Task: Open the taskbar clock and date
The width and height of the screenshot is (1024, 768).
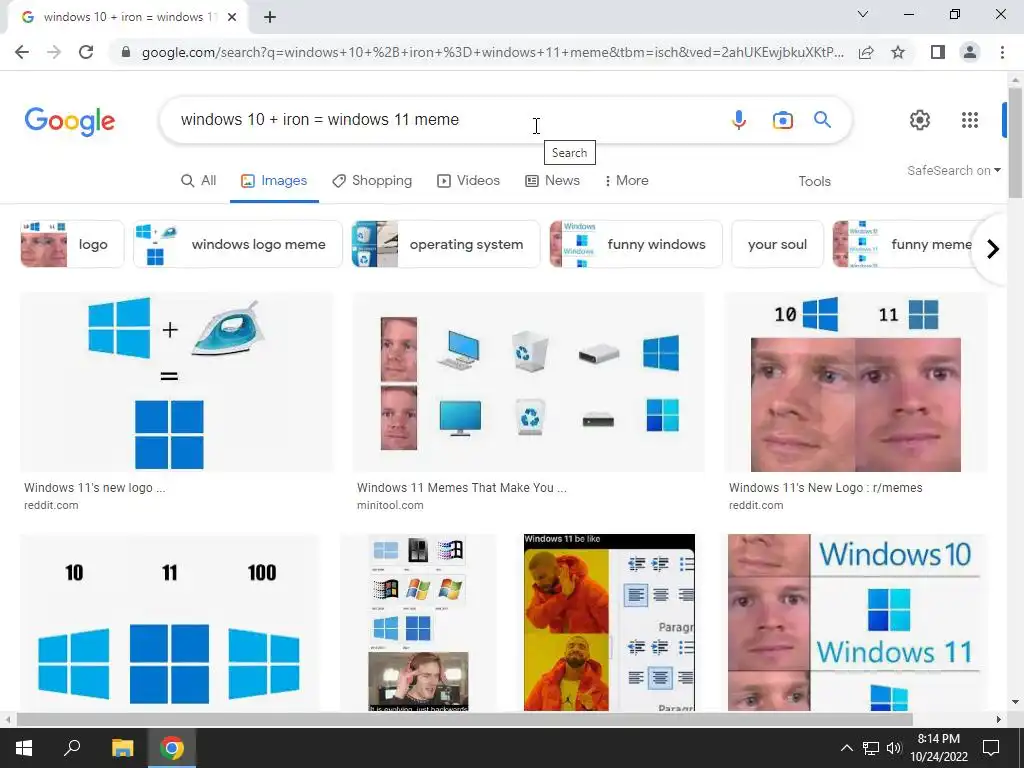Action: coord(938,748)
